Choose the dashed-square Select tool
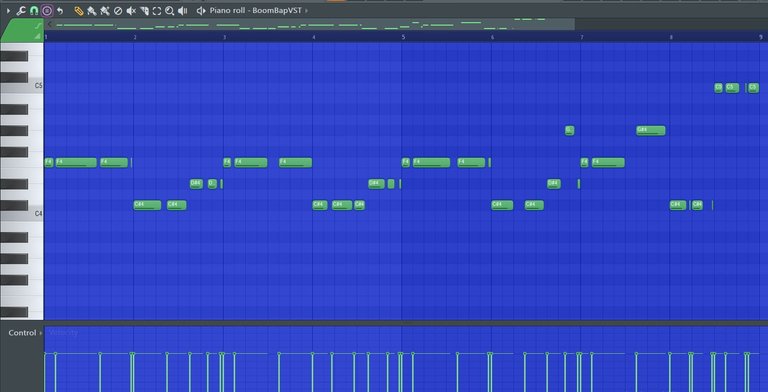Viewport: 768px width, 392px height. [157, 11]
